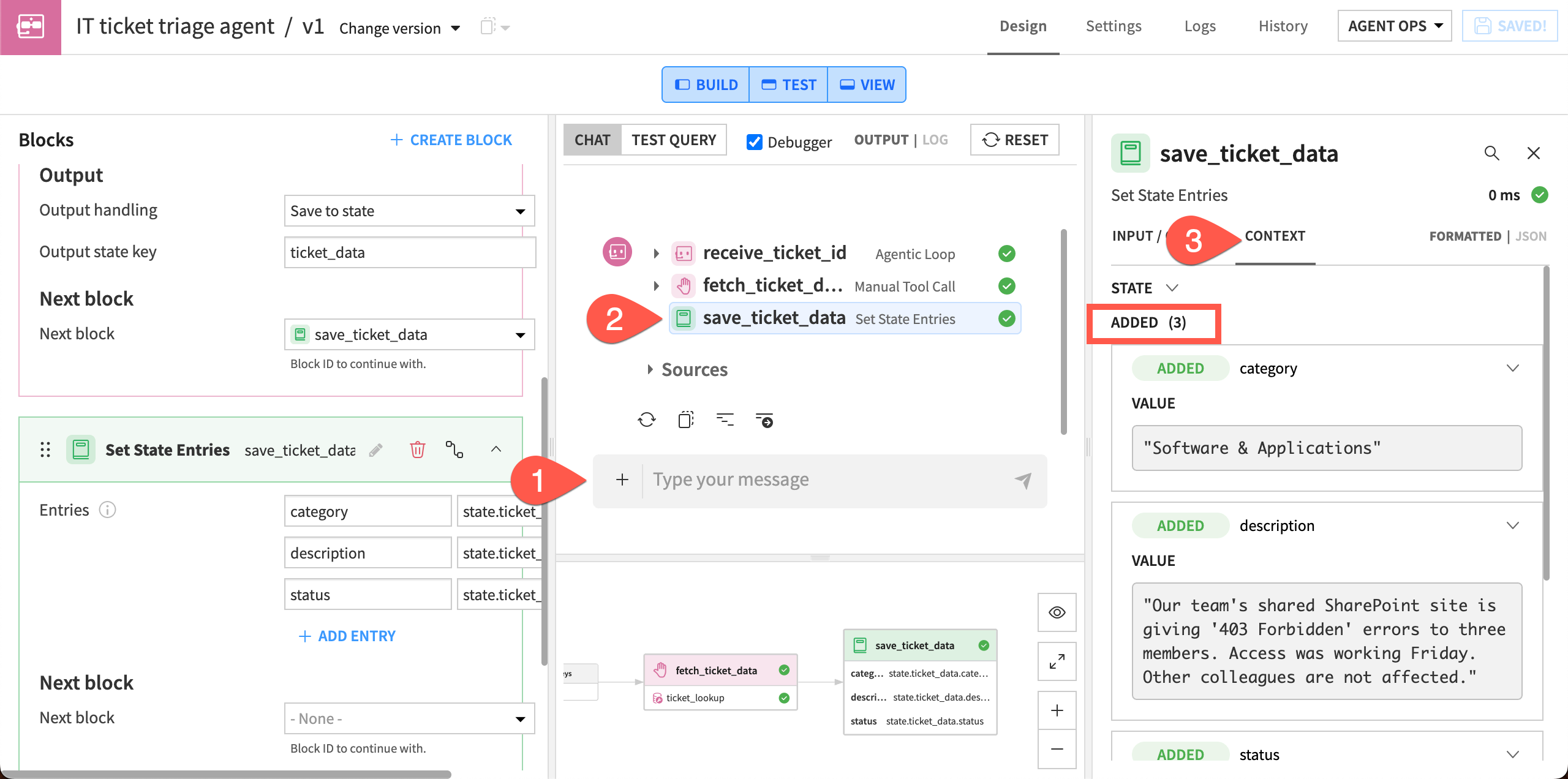1568x779 pixels.
Task: Click the copy conversation icon below Sources
Action: click(686, 420)
